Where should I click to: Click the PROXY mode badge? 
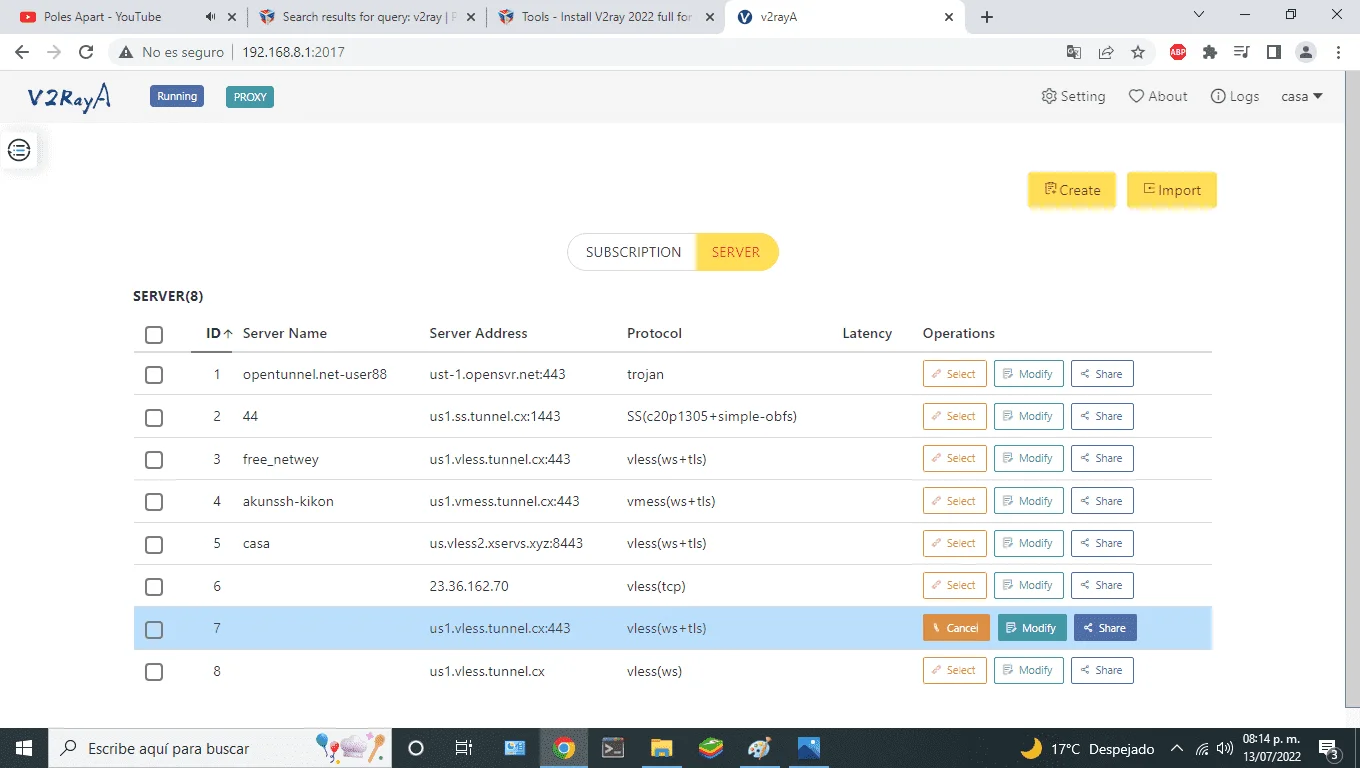pyautogui.click(x=250, y=97)
